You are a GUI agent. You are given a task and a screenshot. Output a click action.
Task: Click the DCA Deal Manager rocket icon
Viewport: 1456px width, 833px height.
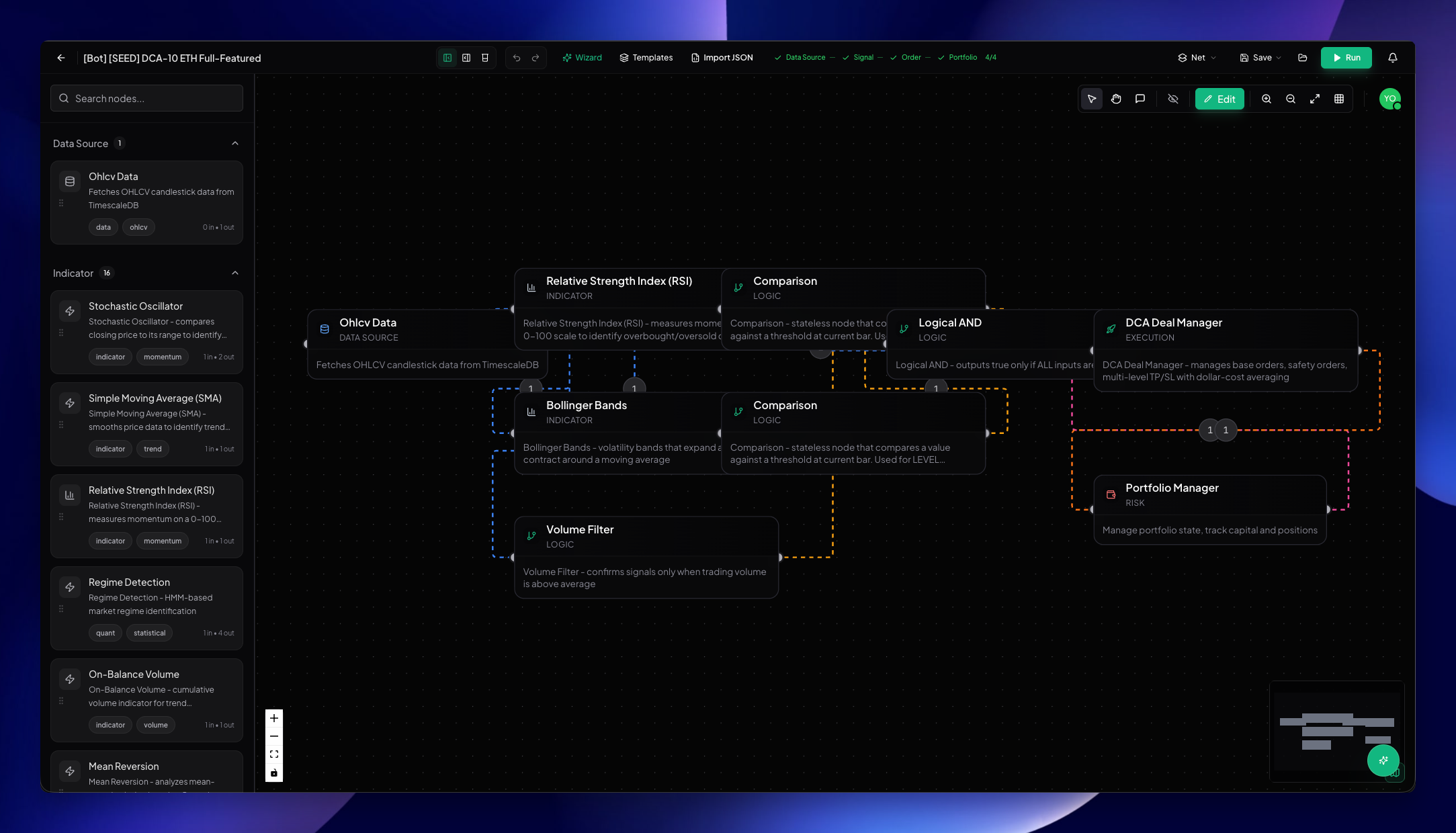click(x=1111, y=328)
